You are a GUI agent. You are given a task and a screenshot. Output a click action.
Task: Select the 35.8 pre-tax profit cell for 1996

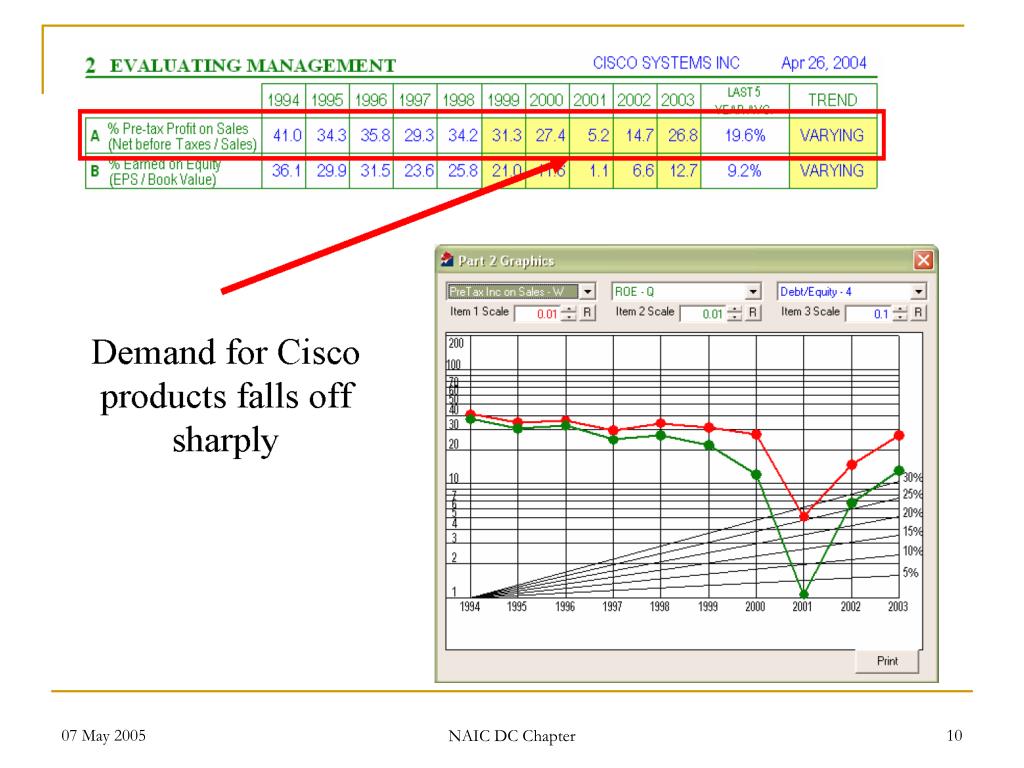[372, 135]
